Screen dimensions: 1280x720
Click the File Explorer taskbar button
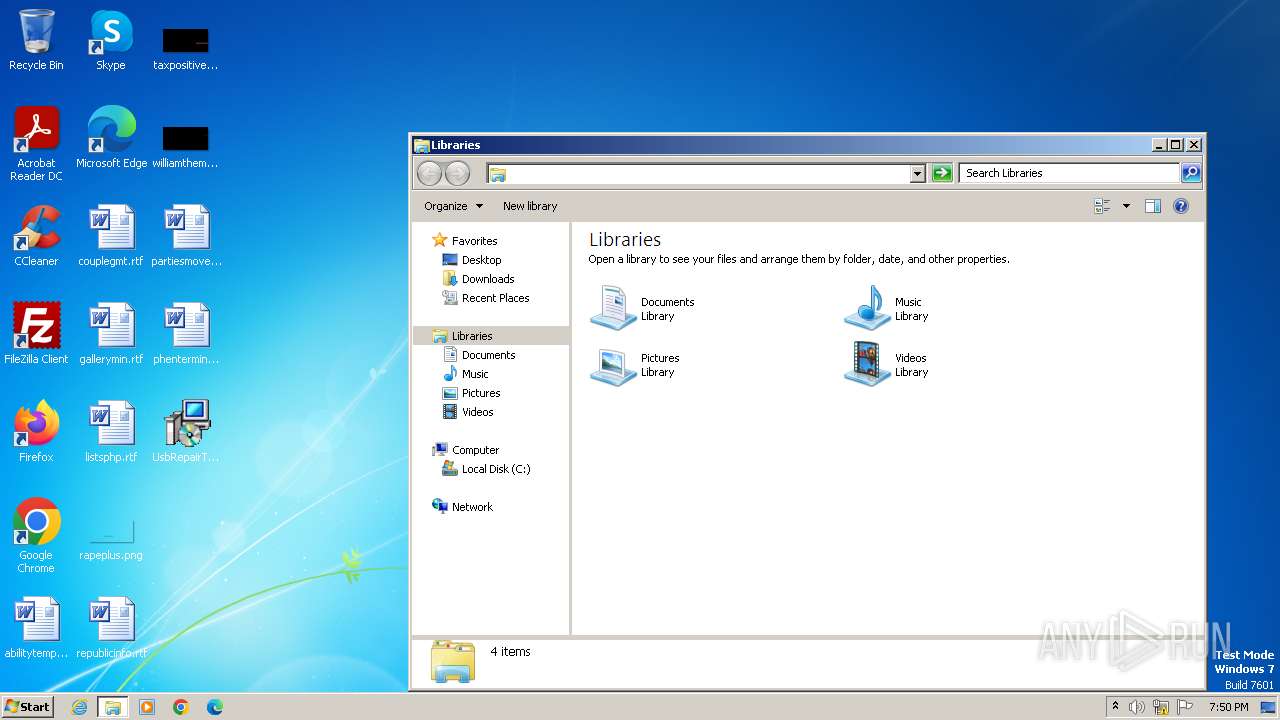(x=113, y=707)
